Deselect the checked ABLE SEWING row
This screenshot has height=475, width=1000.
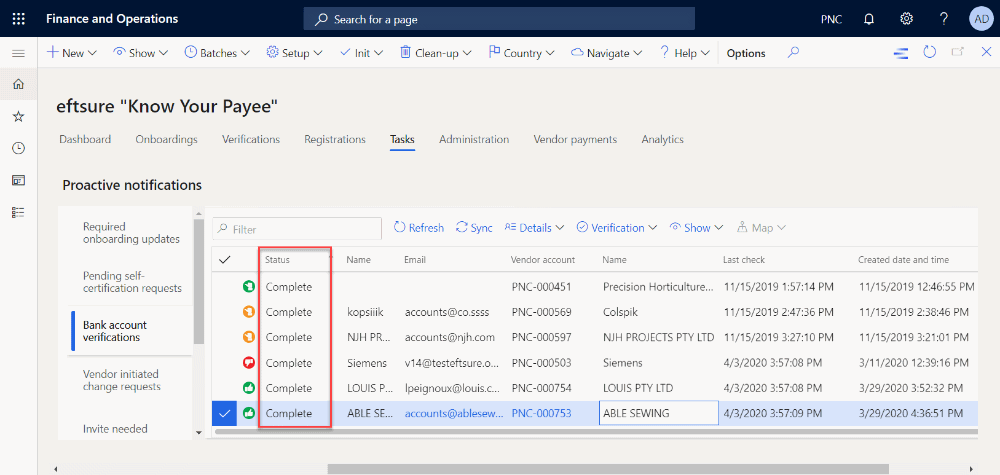224,413
